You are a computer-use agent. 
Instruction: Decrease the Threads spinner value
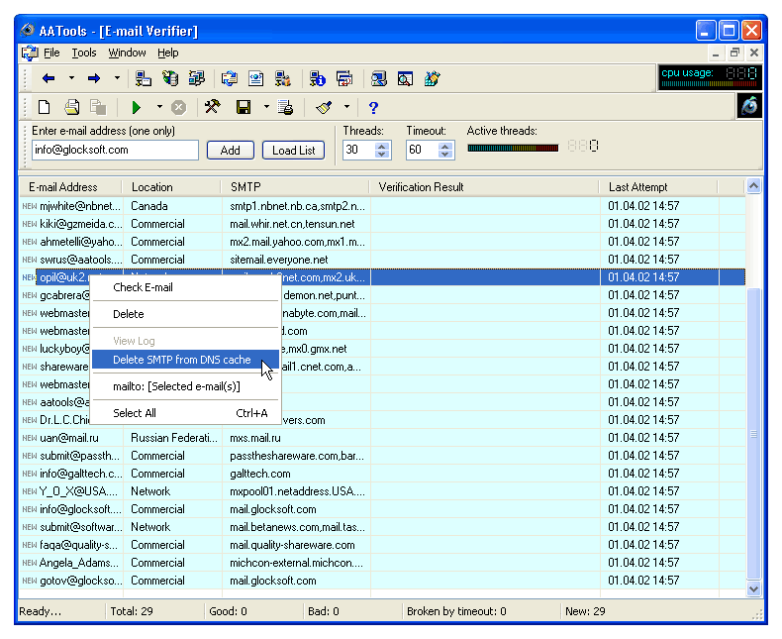[x=382, y=154]
